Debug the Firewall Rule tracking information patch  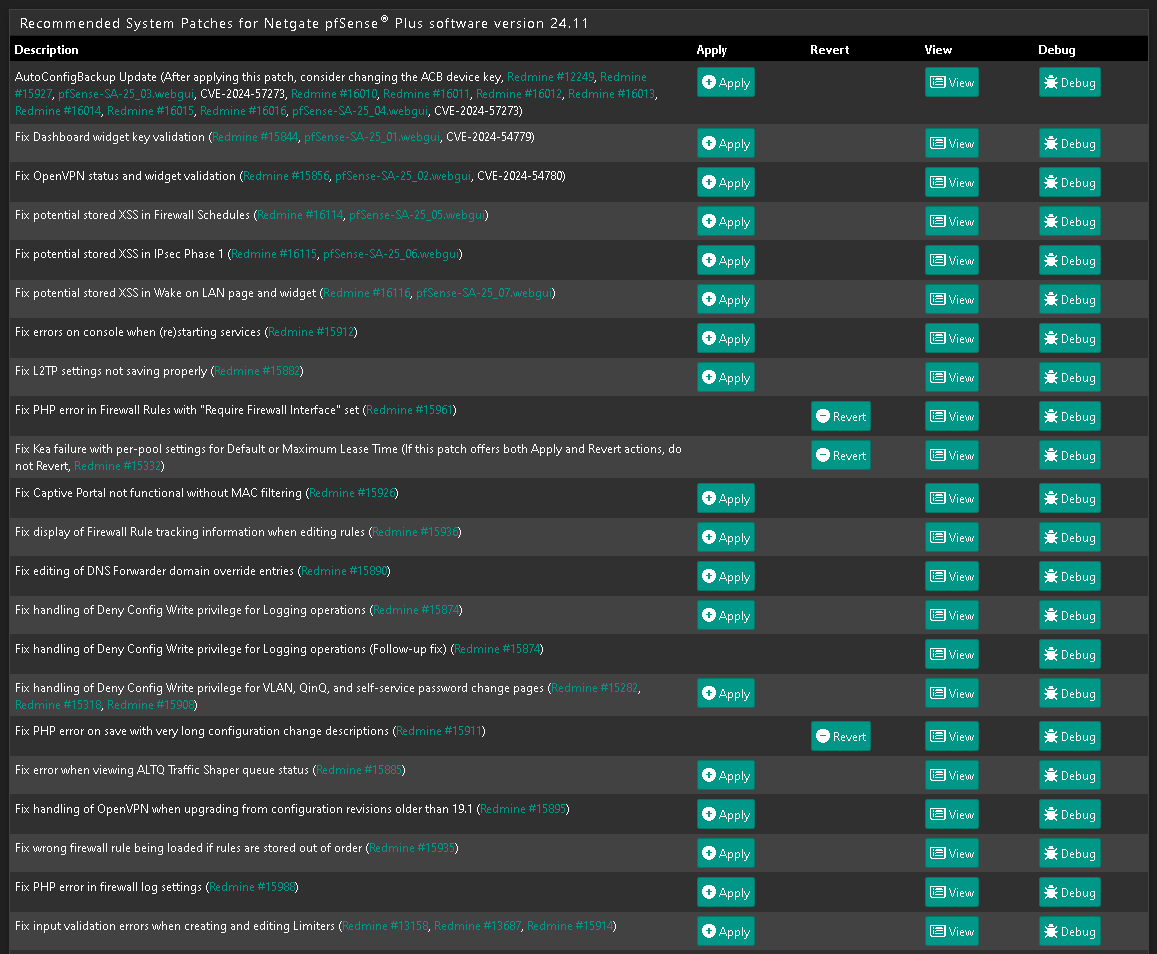[1069, 538]
